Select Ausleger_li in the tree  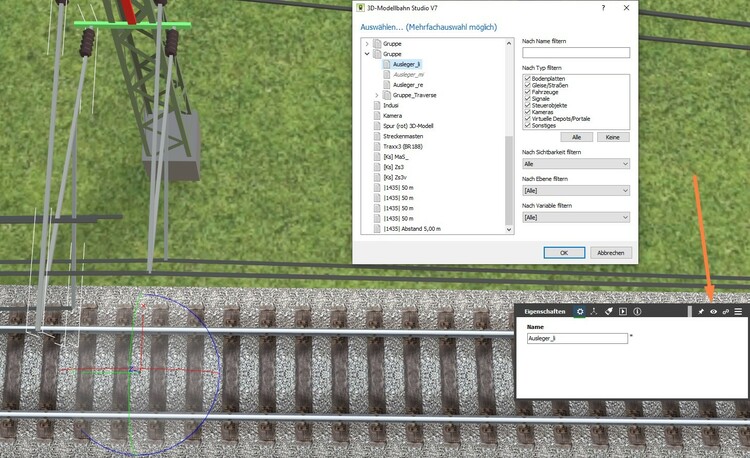(x=407, y=64)
